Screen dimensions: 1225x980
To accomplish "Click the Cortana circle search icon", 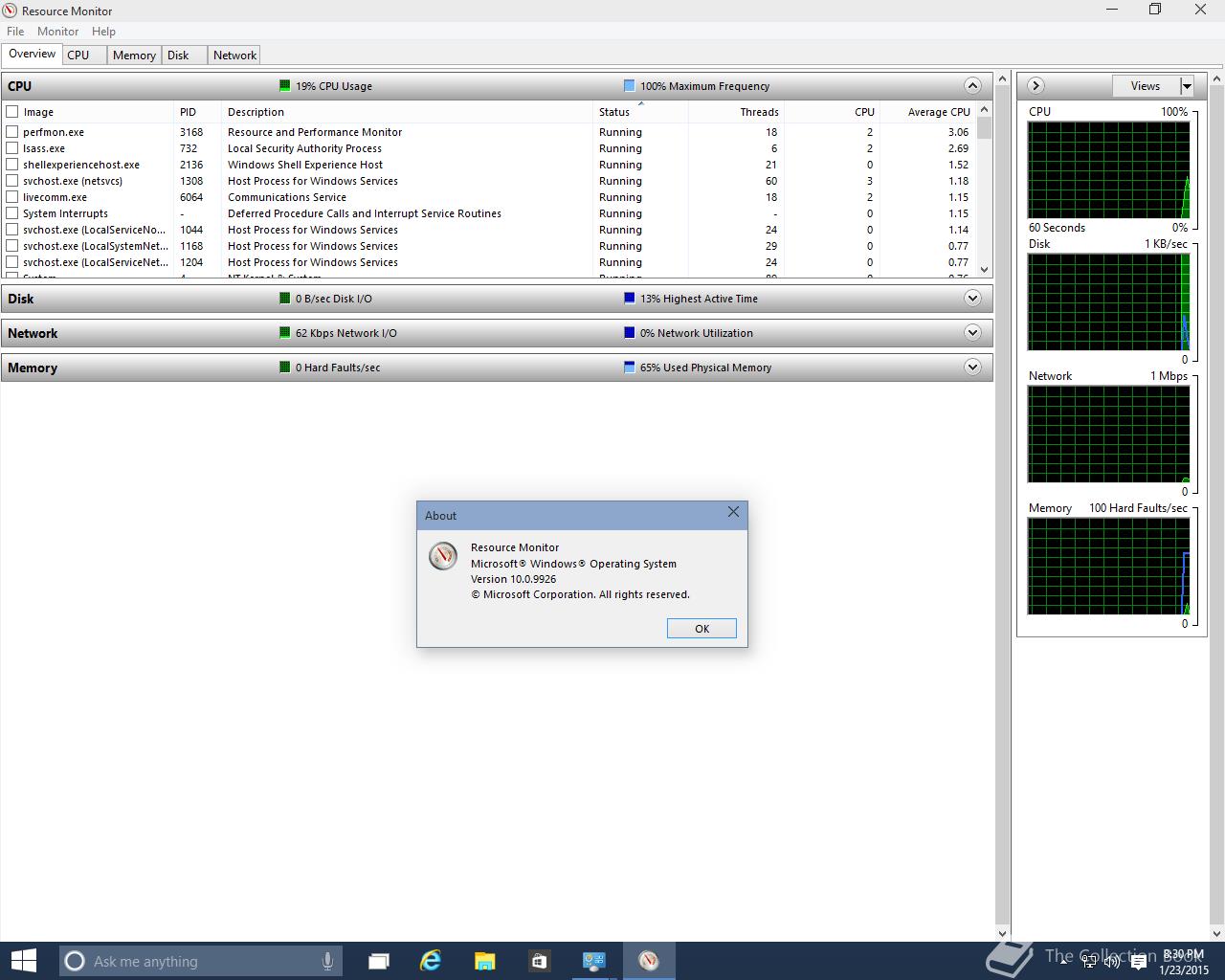I will [x=75, y=961].
